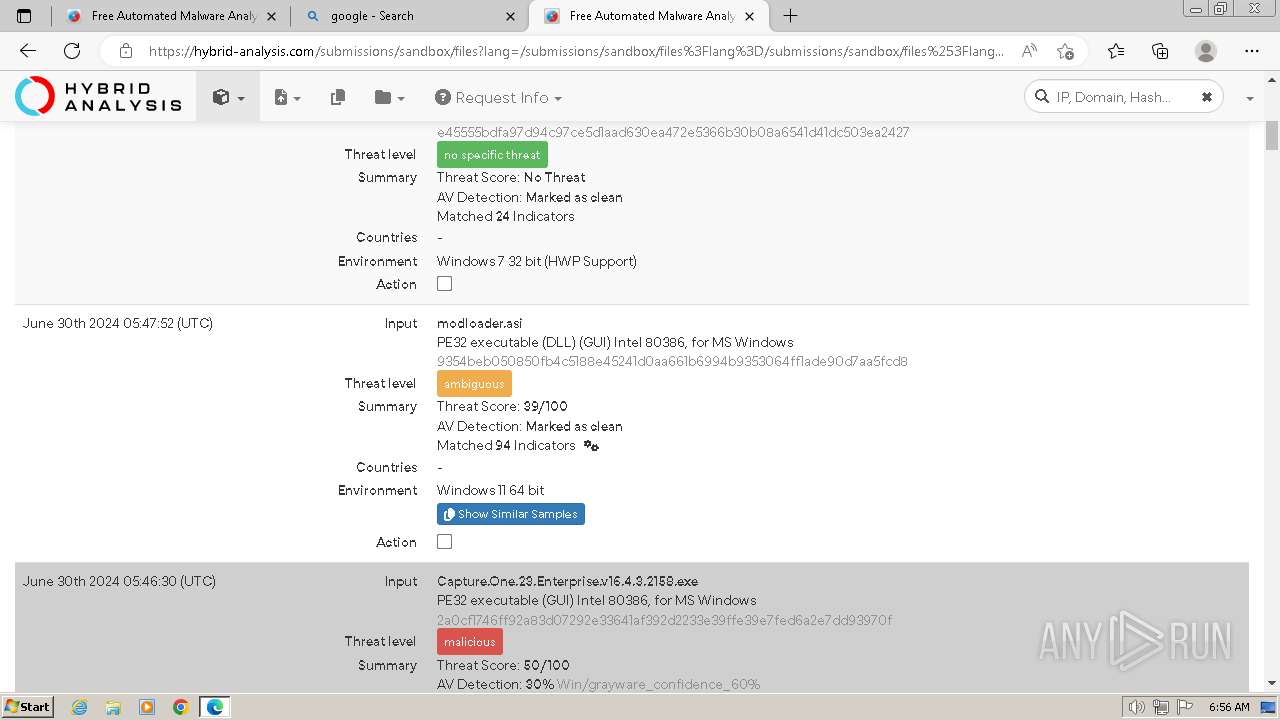The width and height of the screenshot is (1280, 720).
Task: Click the network tray icon
Action: click(x=1161, y=707)
